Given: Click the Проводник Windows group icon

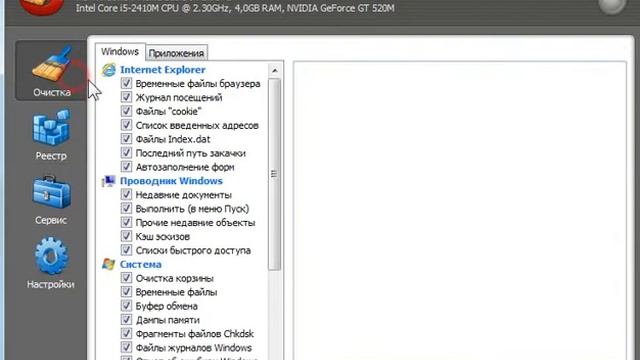Looking at the screenshot, I should [109, 181].
